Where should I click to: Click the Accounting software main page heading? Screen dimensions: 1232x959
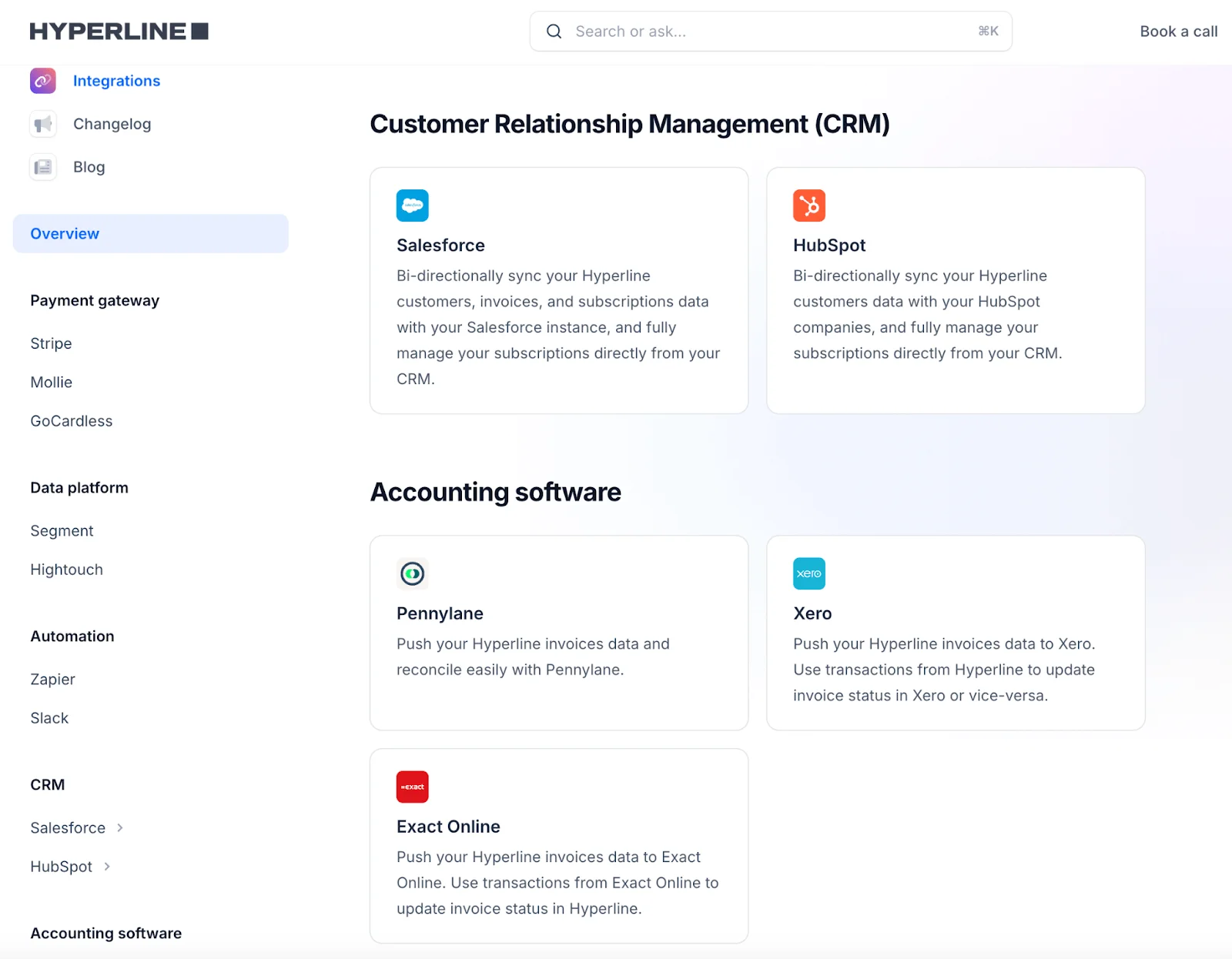tap(496, 492)
